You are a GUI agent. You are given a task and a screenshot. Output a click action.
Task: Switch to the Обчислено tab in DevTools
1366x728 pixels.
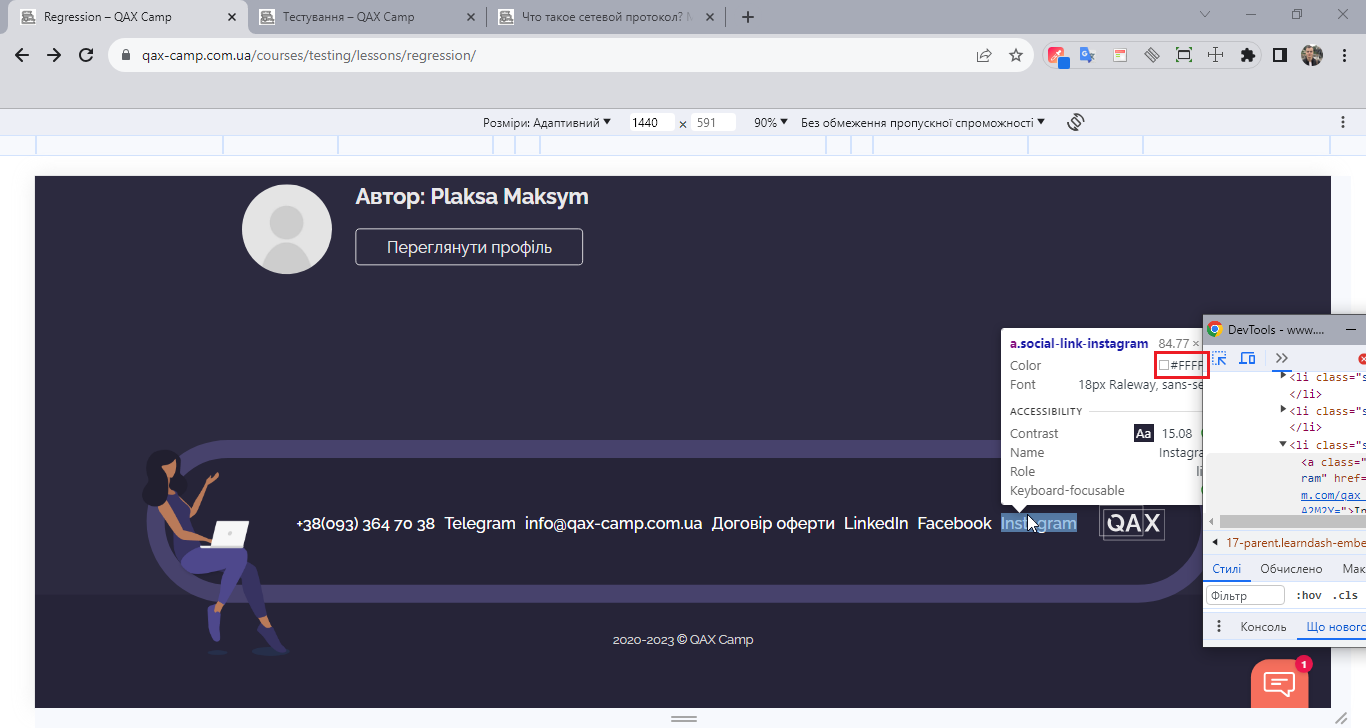pyautogui.click(x=1291, y=568)
